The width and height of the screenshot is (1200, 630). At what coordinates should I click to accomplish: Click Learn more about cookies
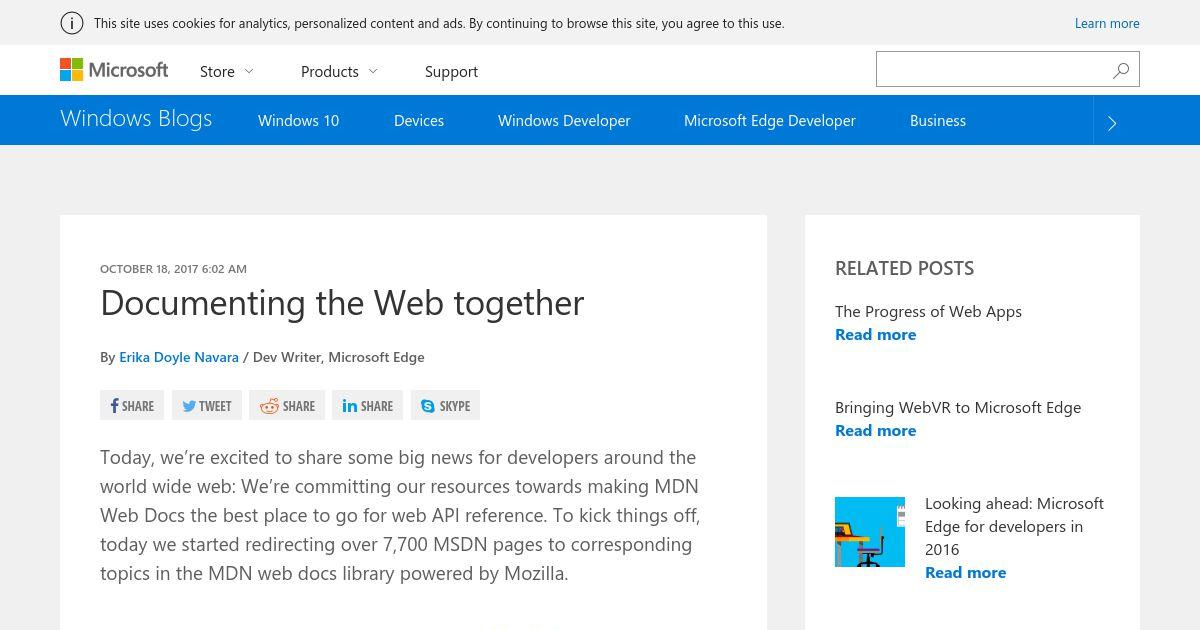point(1107,23)
